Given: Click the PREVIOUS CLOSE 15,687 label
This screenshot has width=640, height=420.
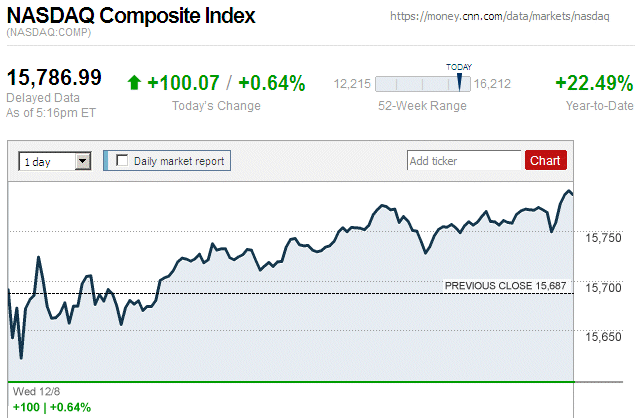Looking at the screenshot, I should tap(505, 286).
